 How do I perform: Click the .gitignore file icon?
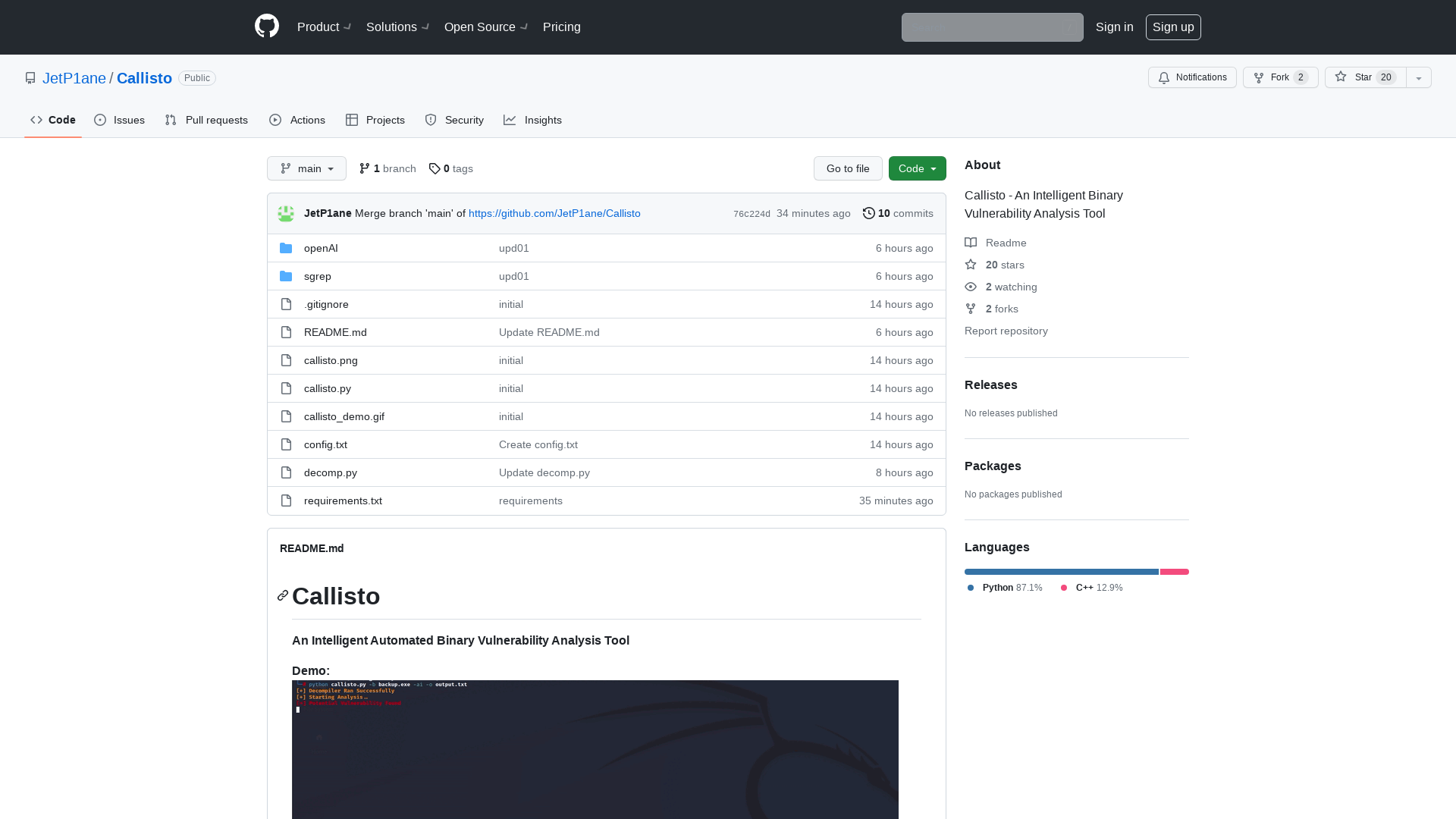(x=286, y=304)
